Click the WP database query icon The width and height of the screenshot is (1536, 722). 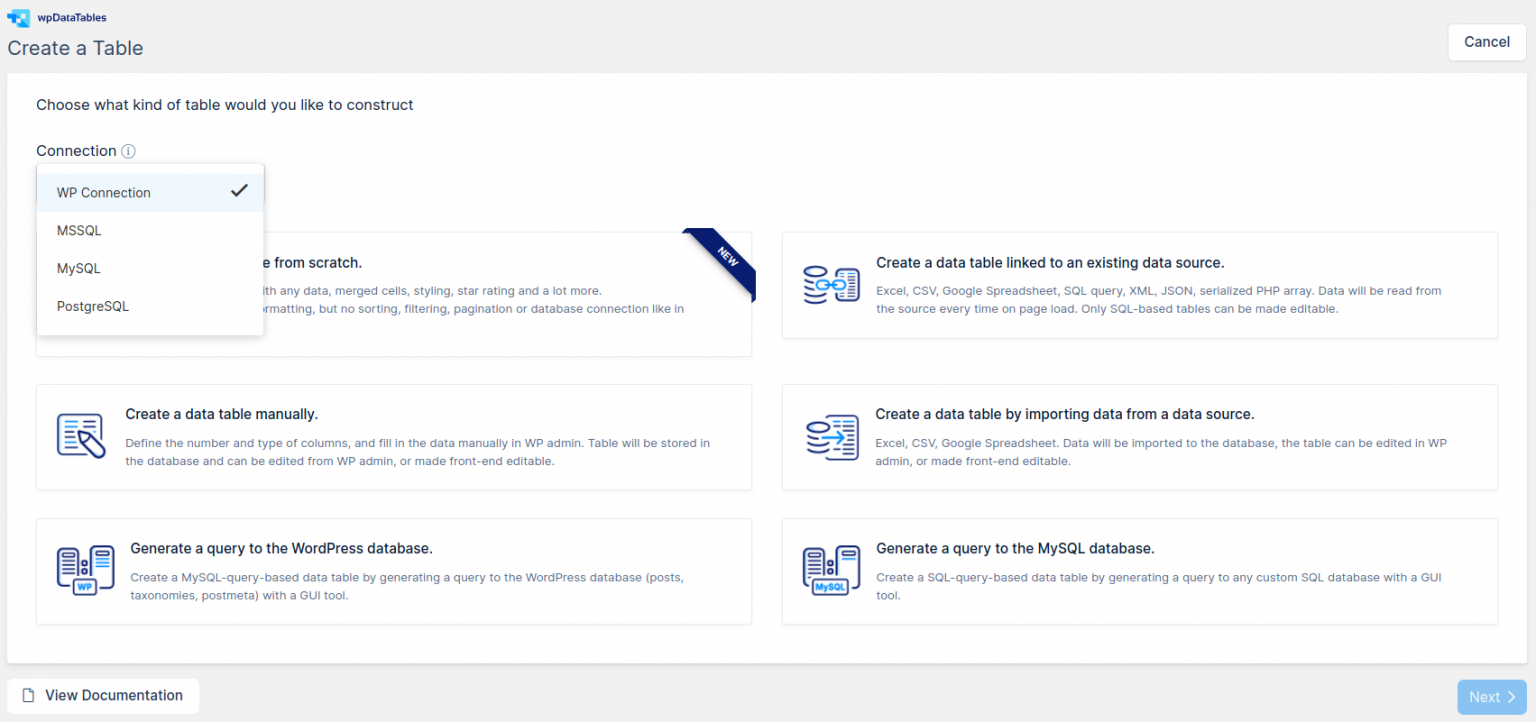[85, 571]
